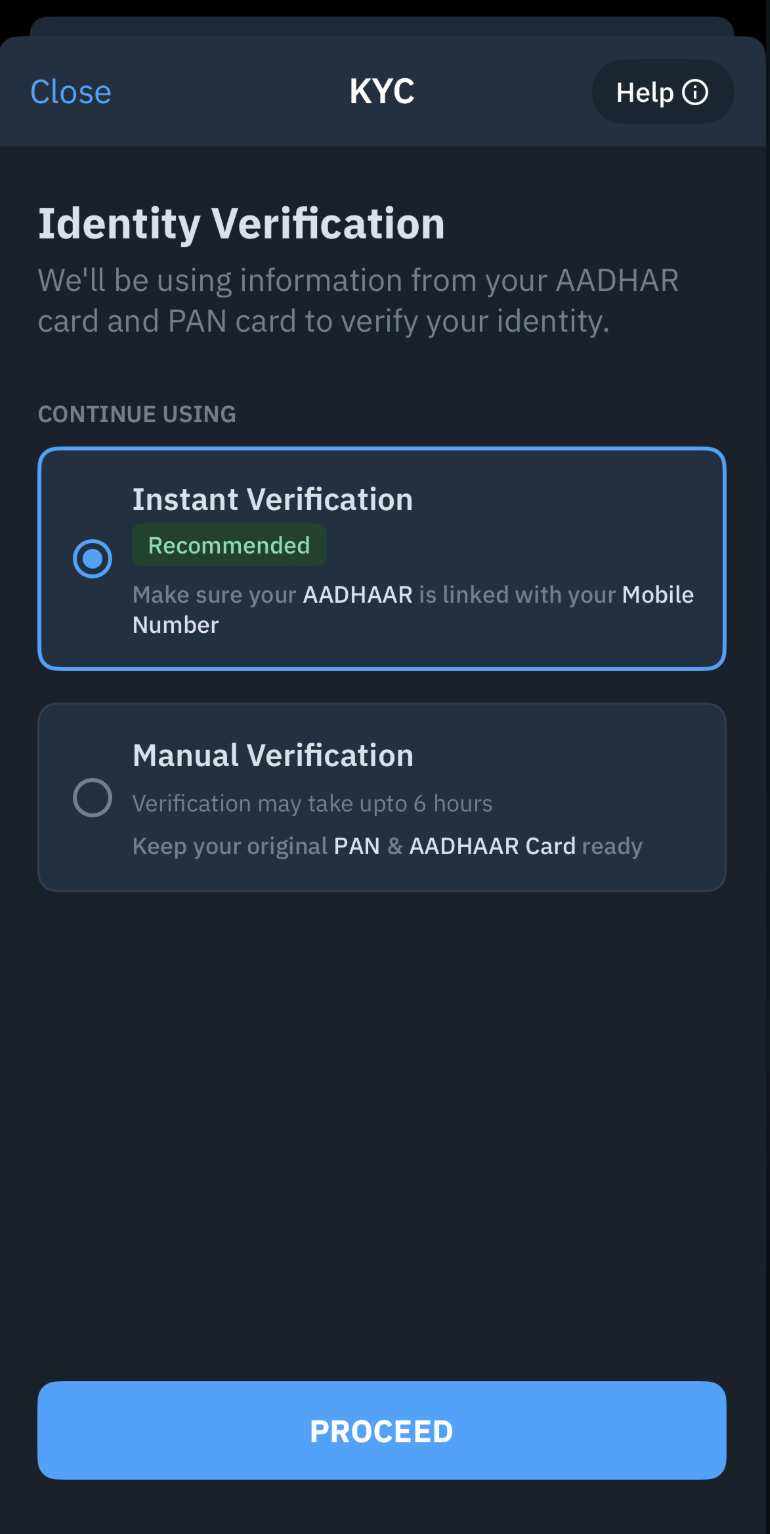Image resolution: width=770 pixels, height=1534 pixels.
Task: Click the Instant Verification title text
Action: (x=272, y=499)
